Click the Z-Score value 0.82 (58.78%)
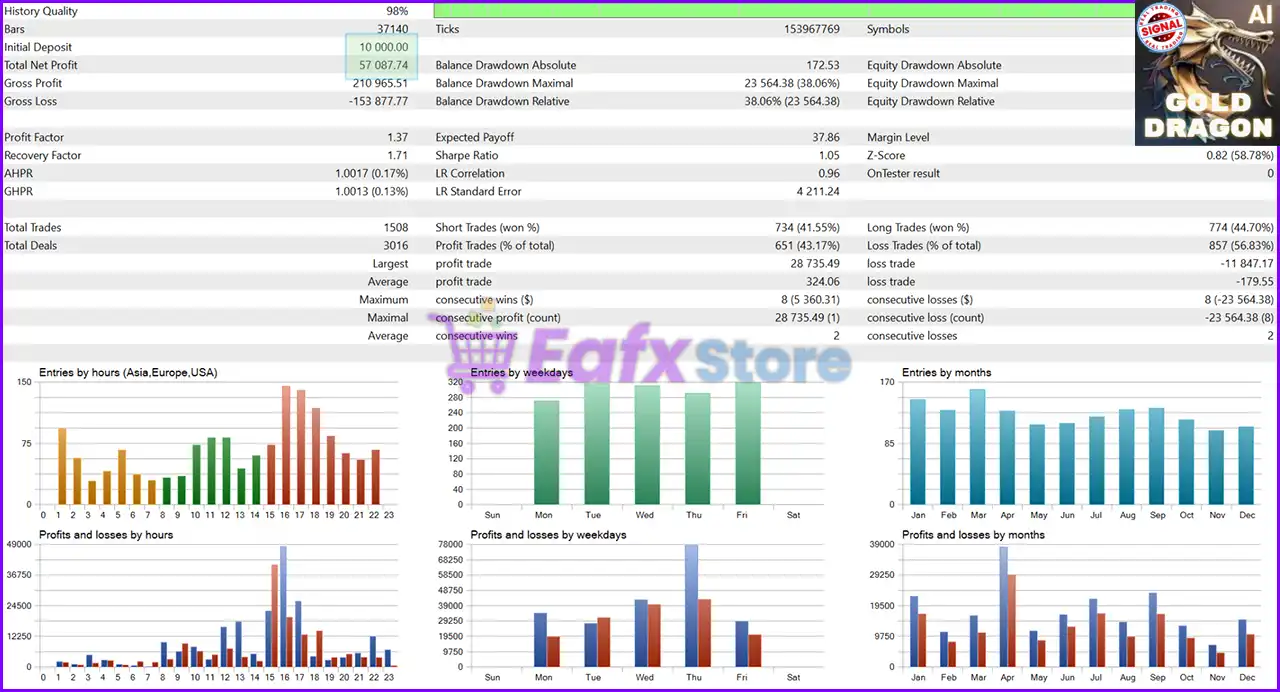The height and width of the screenshot is (692, 1280). click(x=1240, y=155)
